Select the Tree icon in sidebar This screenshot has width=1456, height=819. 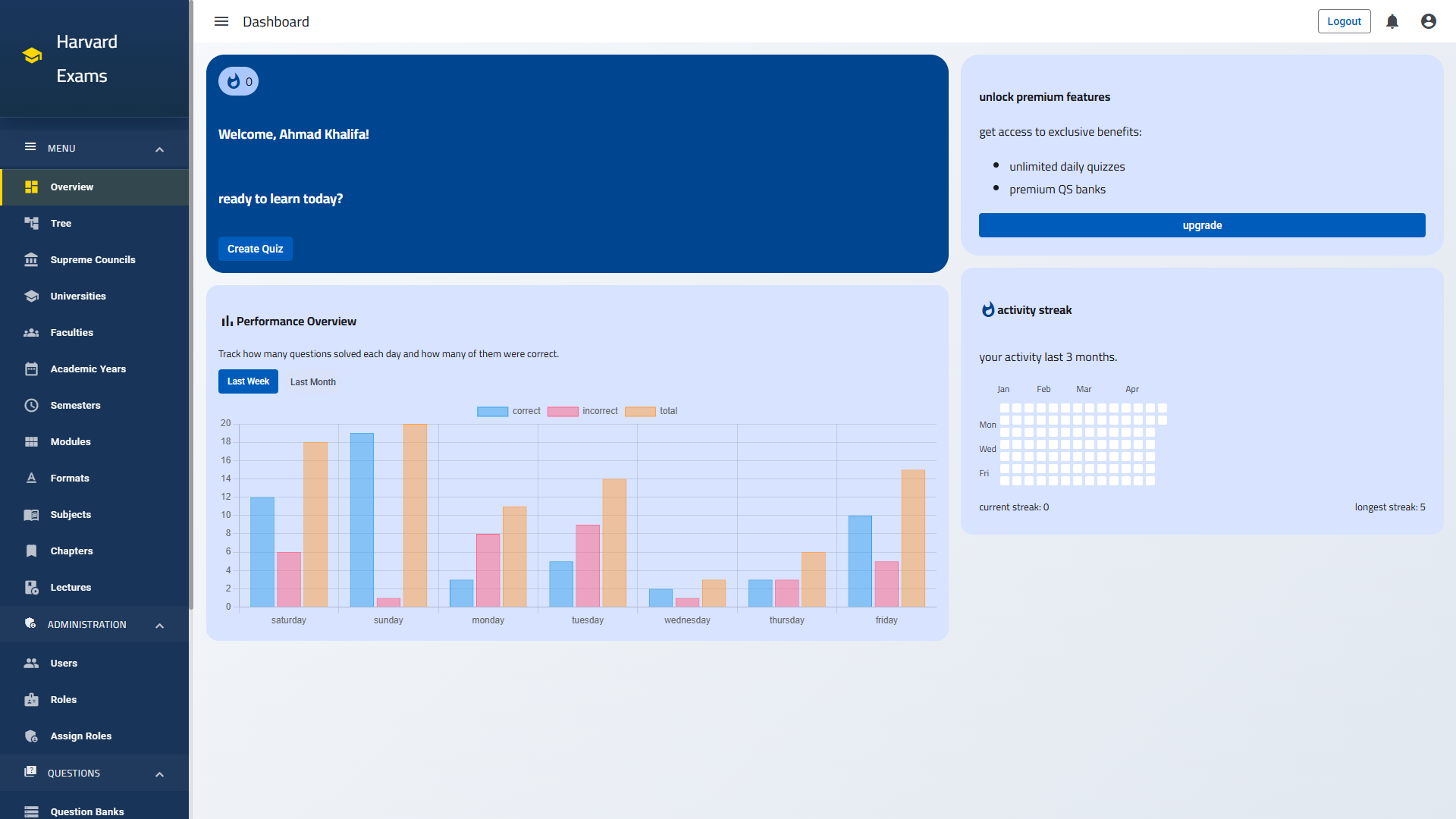pyautogui.click(x=31, y=223)
